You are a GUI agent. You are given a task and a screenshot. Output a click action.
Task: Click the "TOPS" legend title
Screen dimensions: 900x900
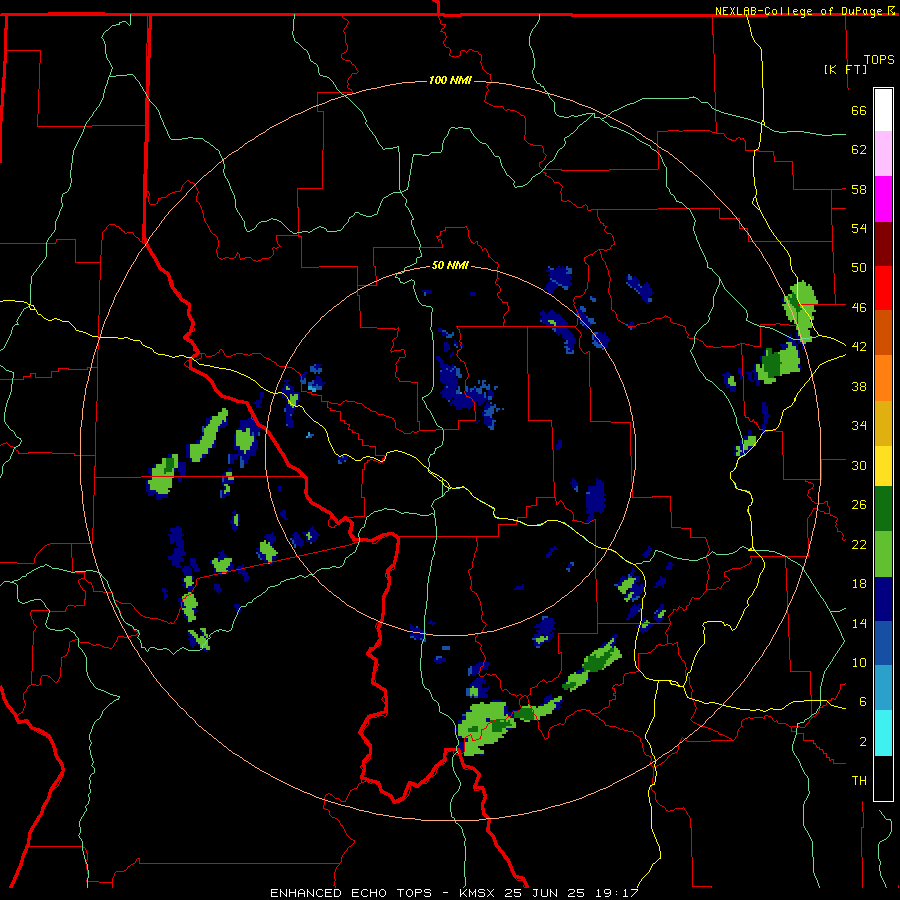879,60
